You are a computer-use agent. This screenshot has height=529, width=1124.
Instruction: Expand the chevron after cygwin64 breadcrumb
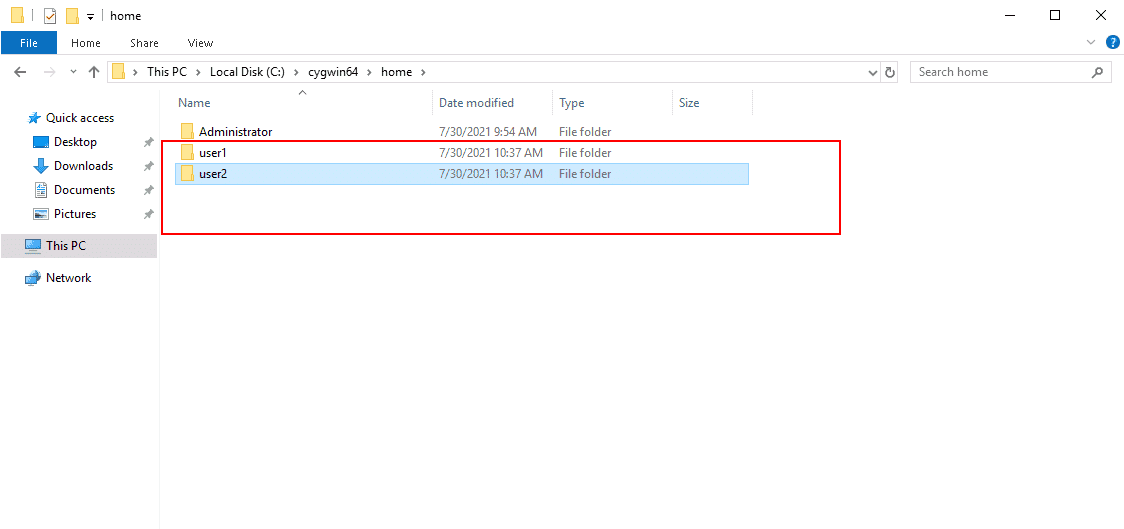point(369,72)
